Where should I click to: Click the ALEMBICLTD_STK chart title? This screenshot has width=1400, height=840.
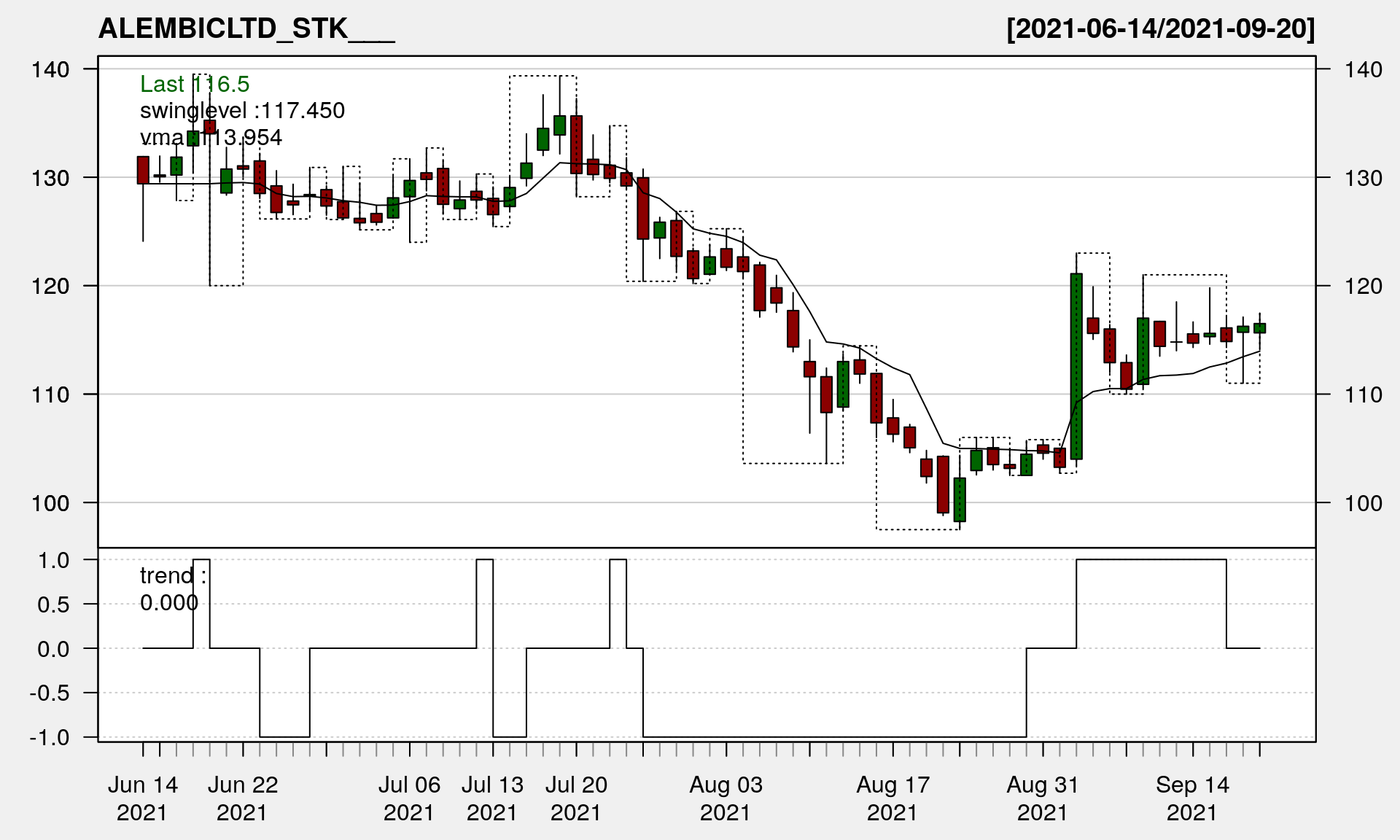(246, 28)
